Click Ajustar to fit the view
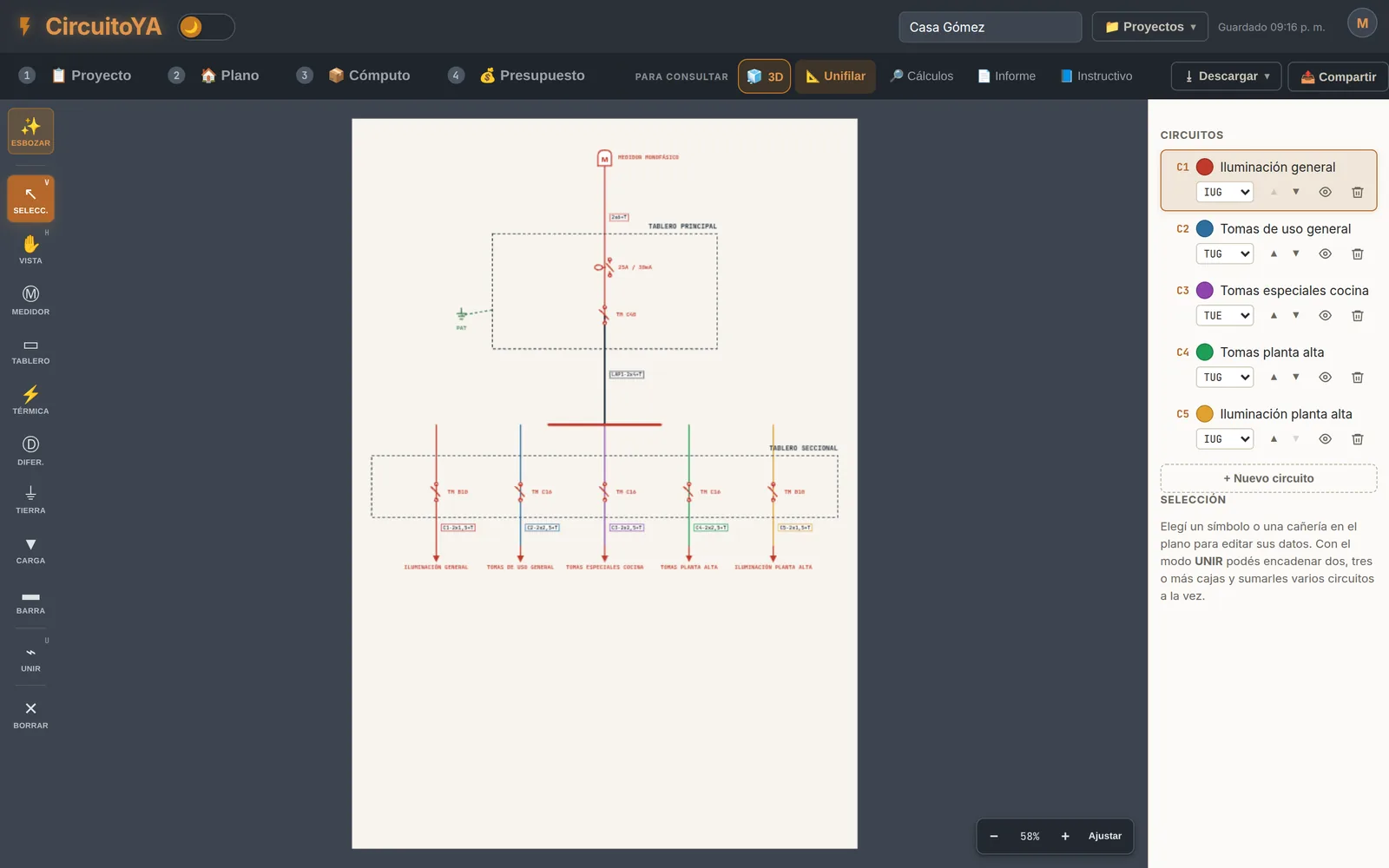 [x=1105, y=836]
